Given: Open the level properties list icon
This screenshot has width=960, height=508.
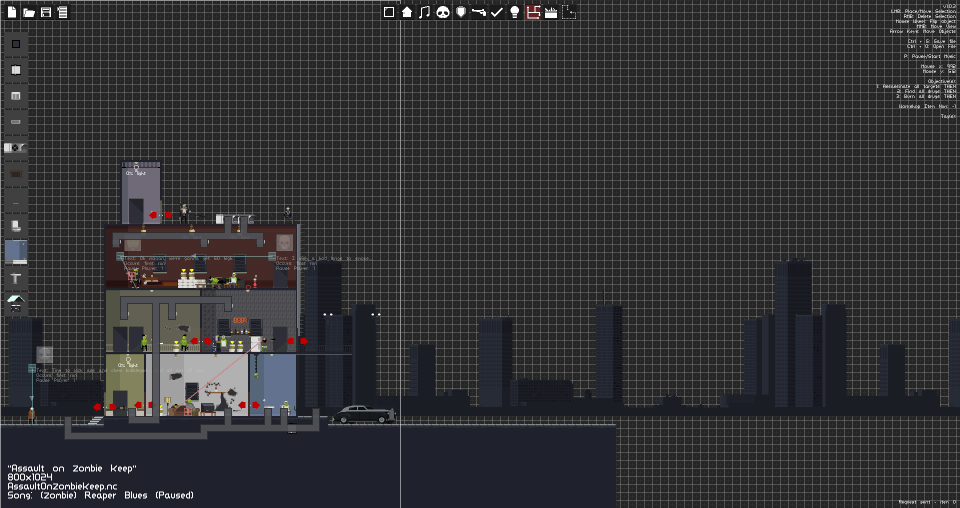Looking at the screenshot, I should click(x=63, y=12).
